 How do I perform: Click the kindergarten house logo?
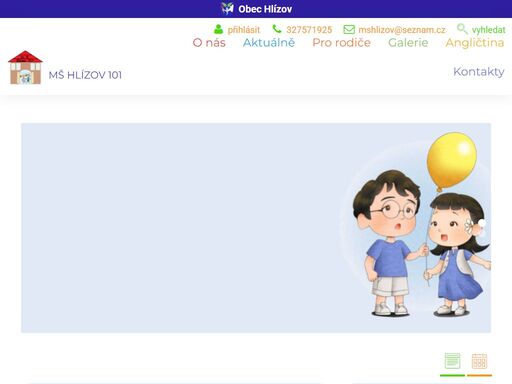(x=25, y=68)
